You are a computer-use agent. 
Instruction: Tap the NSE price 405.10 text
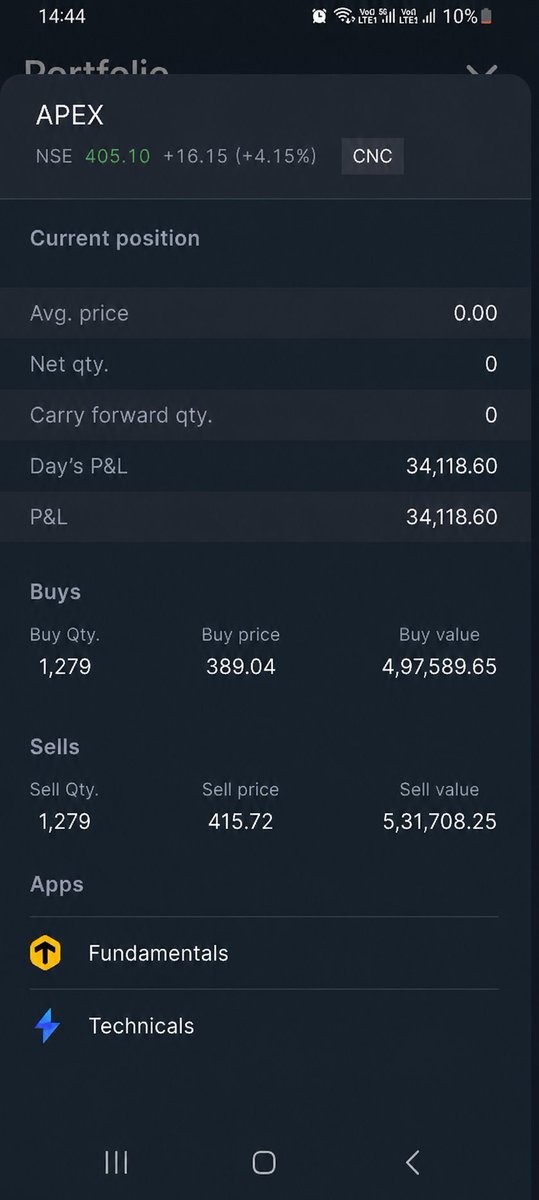(x=118, y=156)
